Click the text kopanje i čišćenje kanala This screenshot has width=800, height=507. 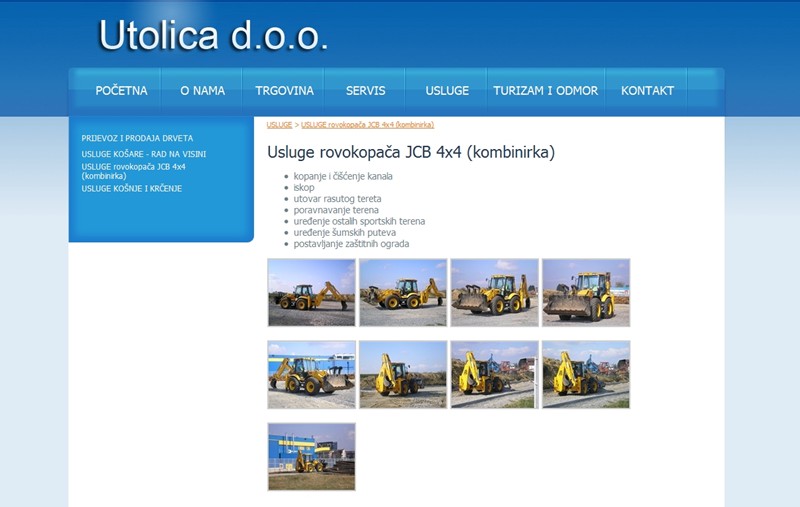click(343, 176)
